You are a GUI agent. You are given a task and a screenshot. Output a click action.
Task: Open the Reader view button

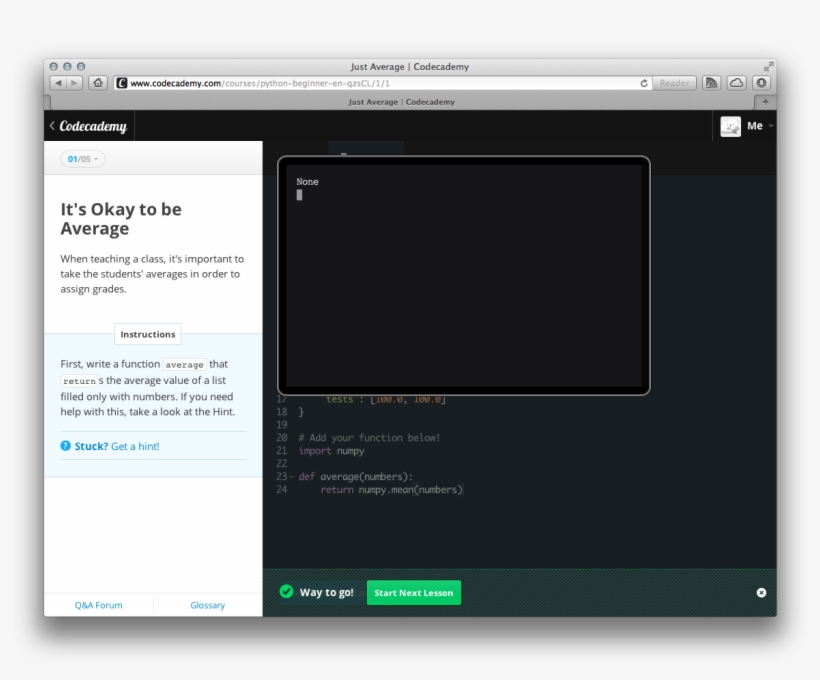(x=674, y=83)
